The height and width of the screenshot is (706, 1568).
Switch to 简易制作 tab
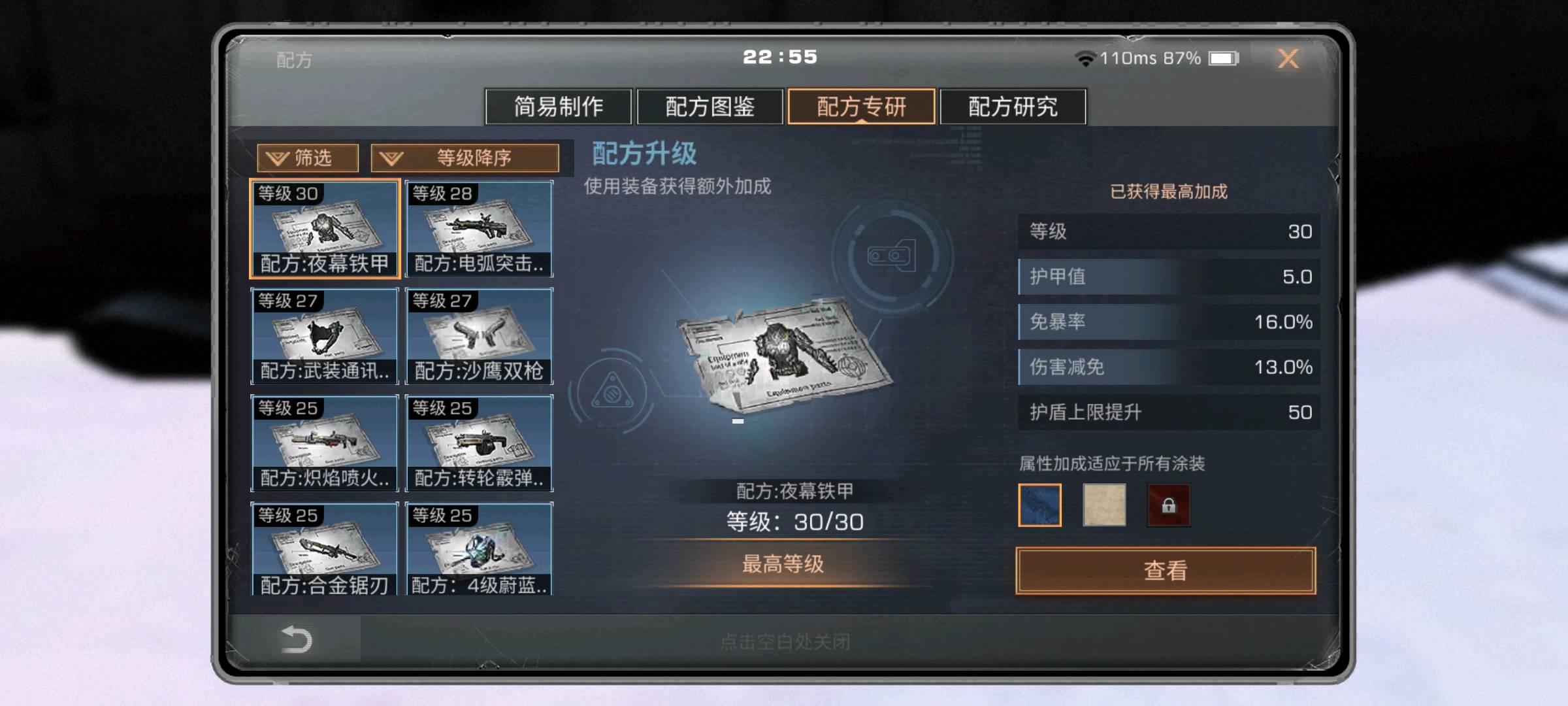click(x=559, y=107)
